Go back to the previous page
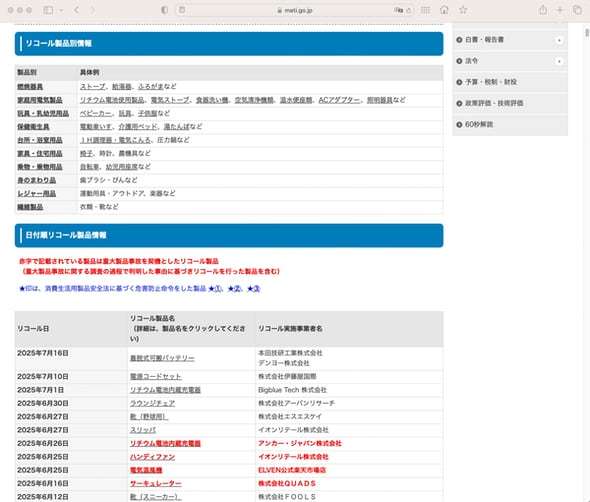 pos(76,10)
